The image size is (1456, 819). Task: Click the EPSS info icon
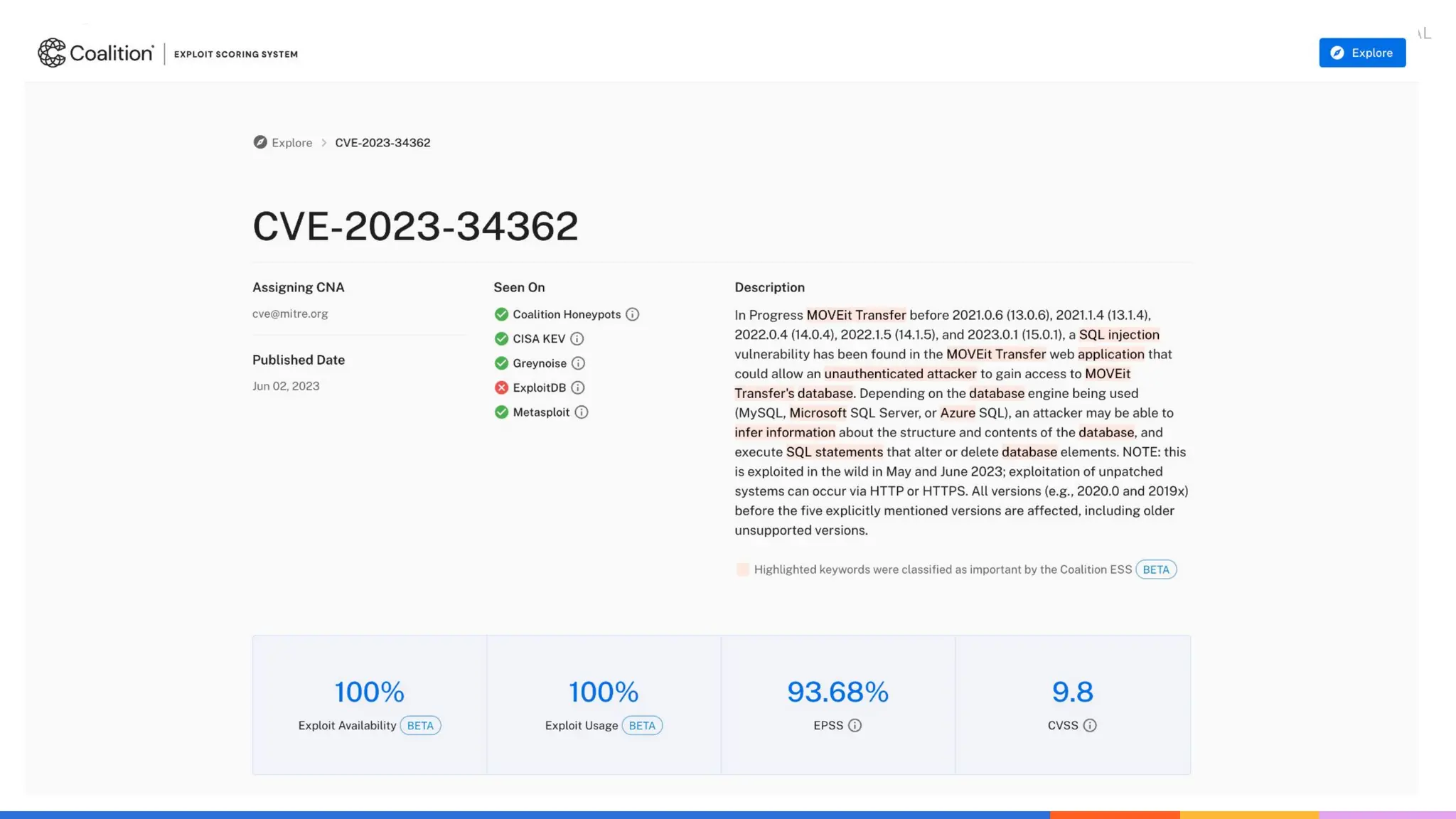(x=855, y=725)
